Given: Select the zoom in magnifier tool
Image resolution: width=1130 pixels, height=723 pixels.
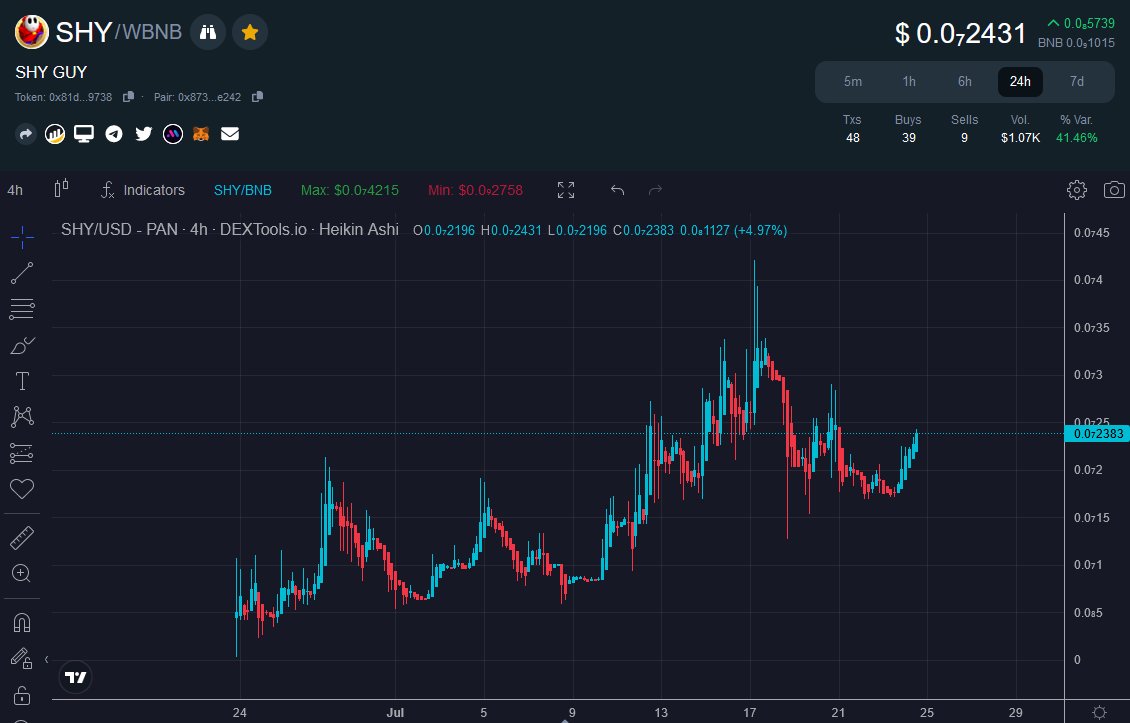Looking at the screenshot, I should point(22,574).
